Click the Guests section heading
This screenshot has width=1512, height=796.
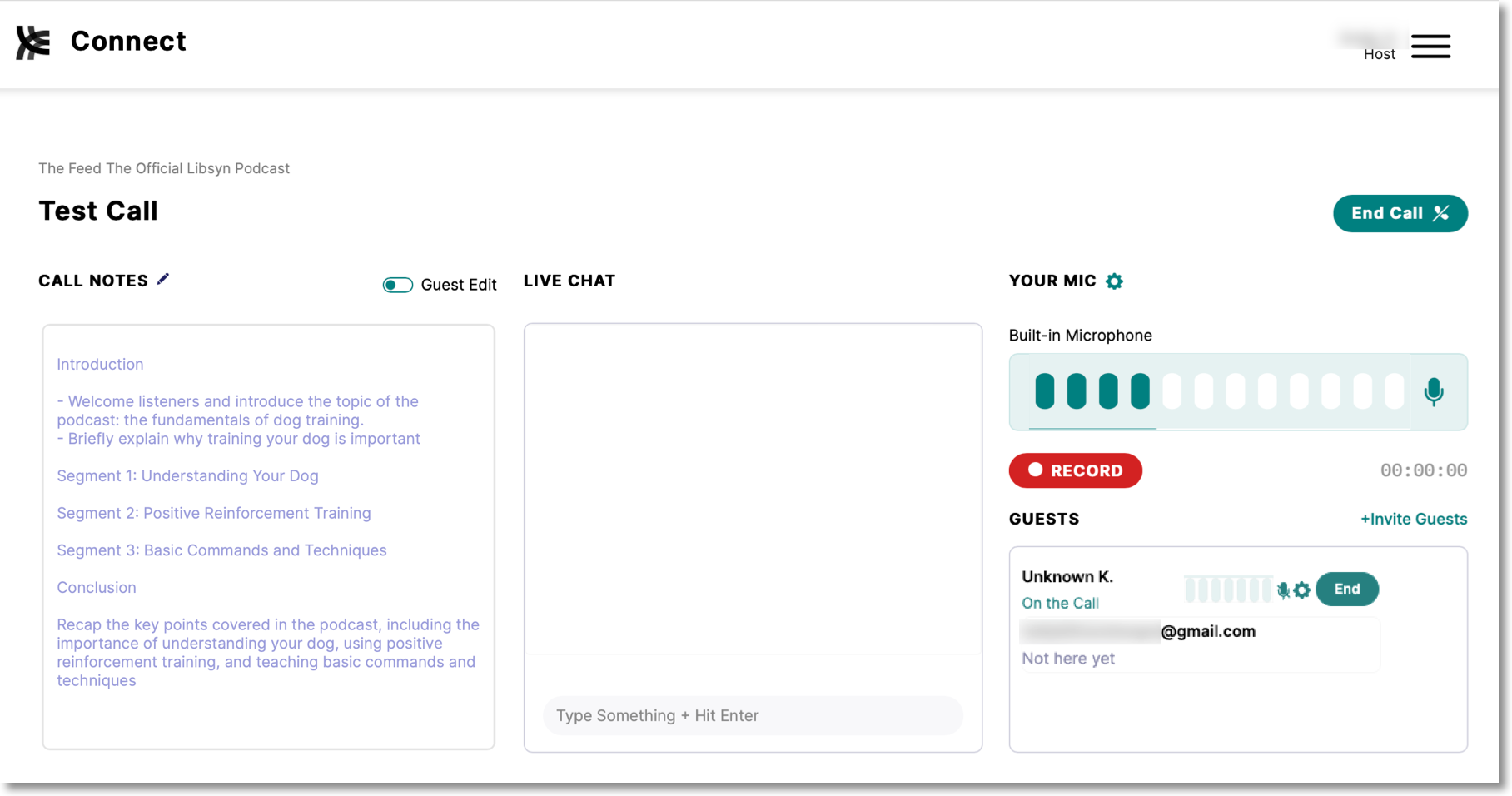[1043, 519]
